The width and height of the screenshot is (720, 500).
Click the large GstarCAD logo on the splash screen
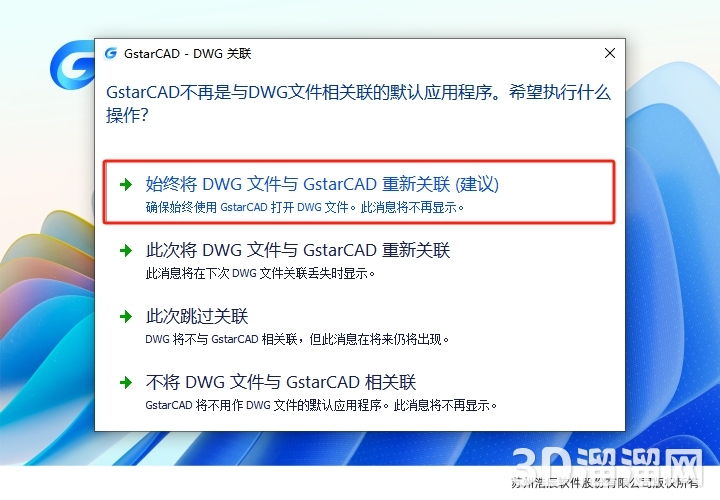click(x=73, y=65)
